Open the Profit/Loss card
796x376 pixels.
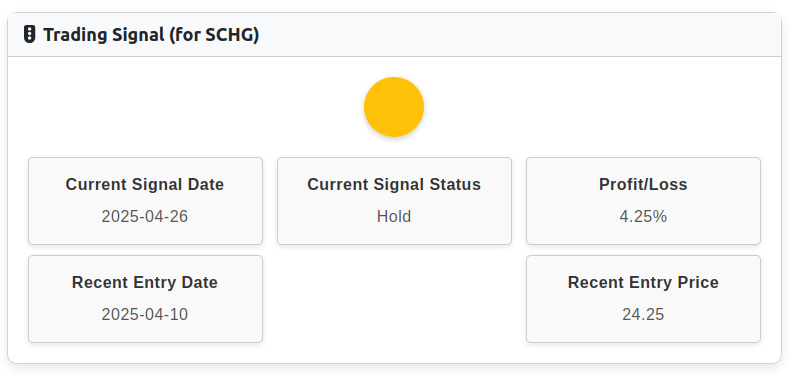point(643,201)
